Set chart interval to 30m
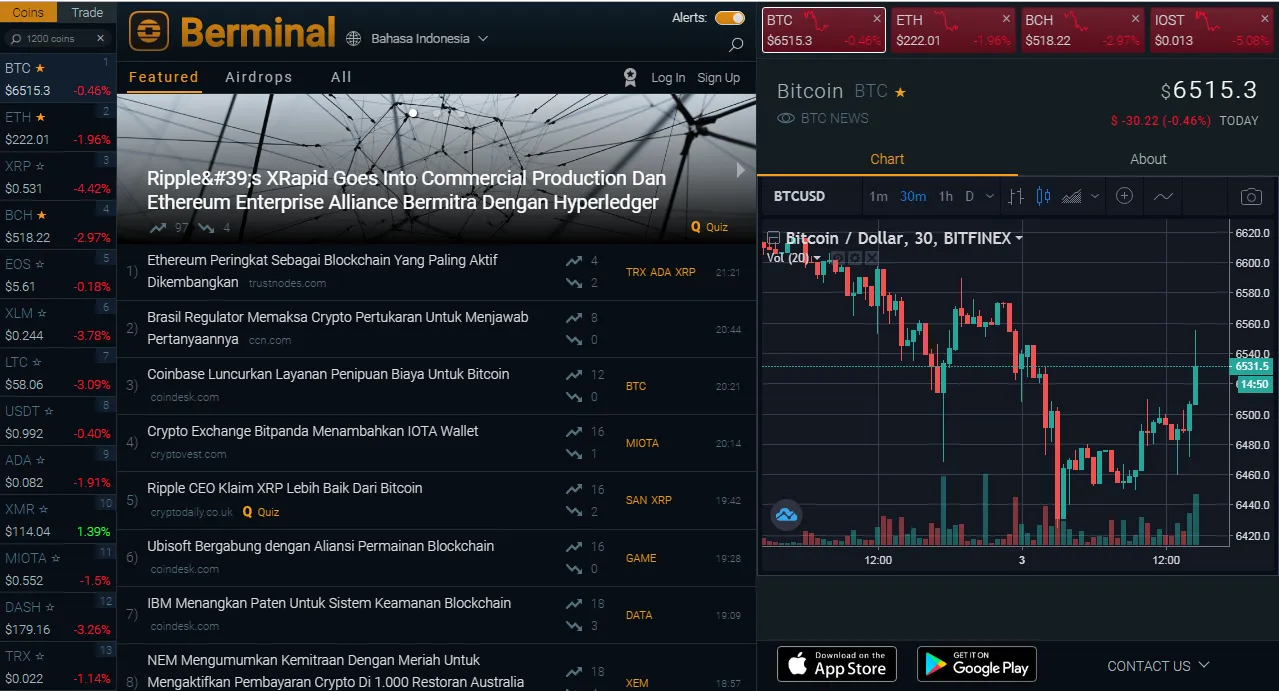The width and height of the screenshot is (1279, 691). (913, 196)
